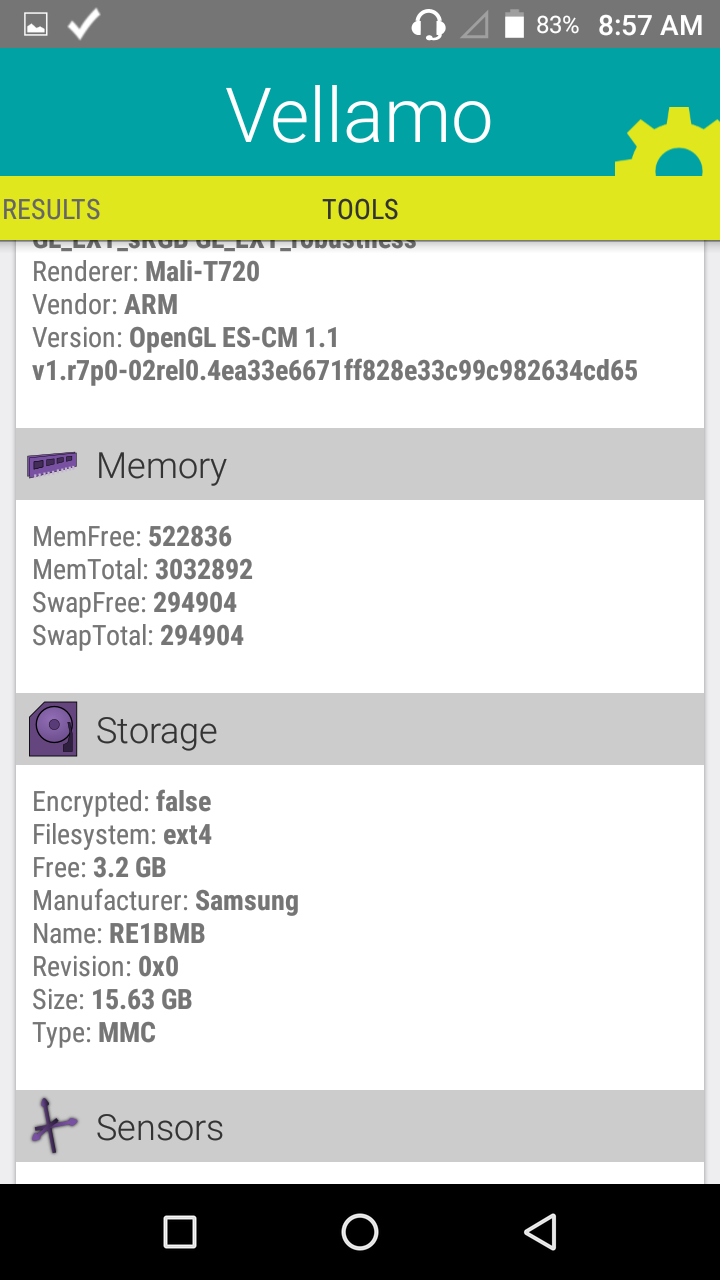Image resolution: width=720 pixels, height=1280 pixels.
Task: Tap the Vellamo app title
Action: point(360,116)
